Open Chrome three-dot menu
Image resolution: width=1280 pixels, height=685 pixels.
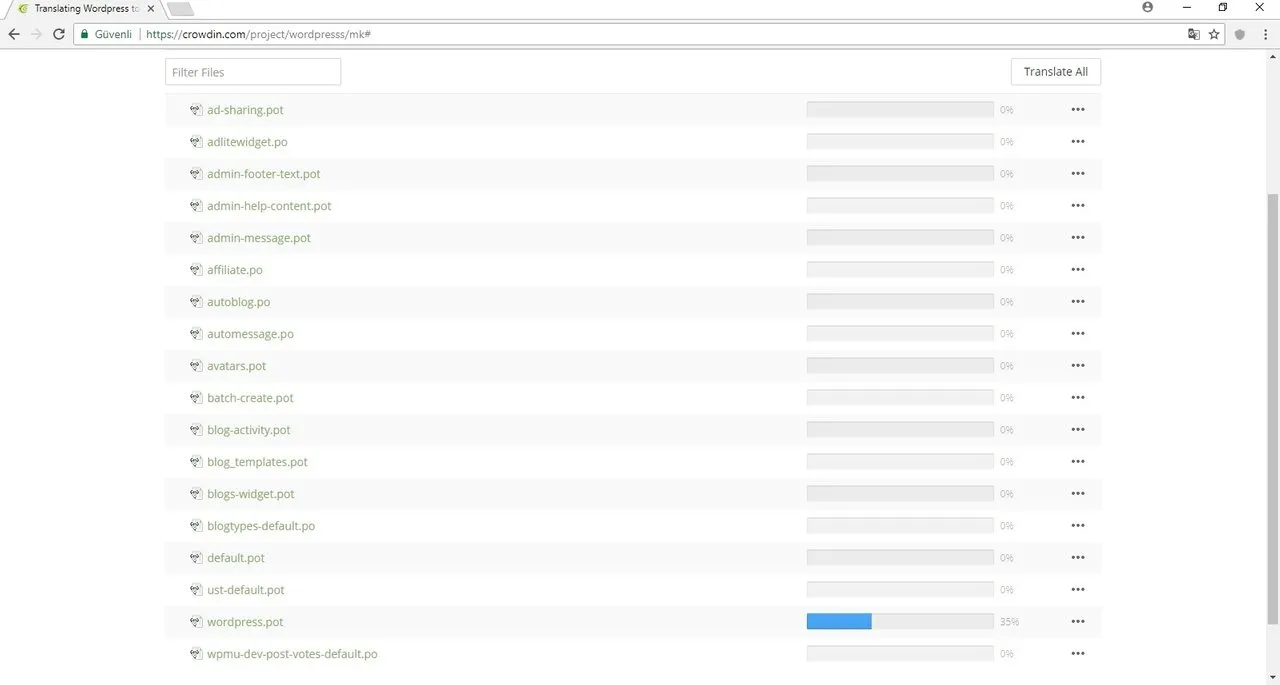tap(1265, 34)
